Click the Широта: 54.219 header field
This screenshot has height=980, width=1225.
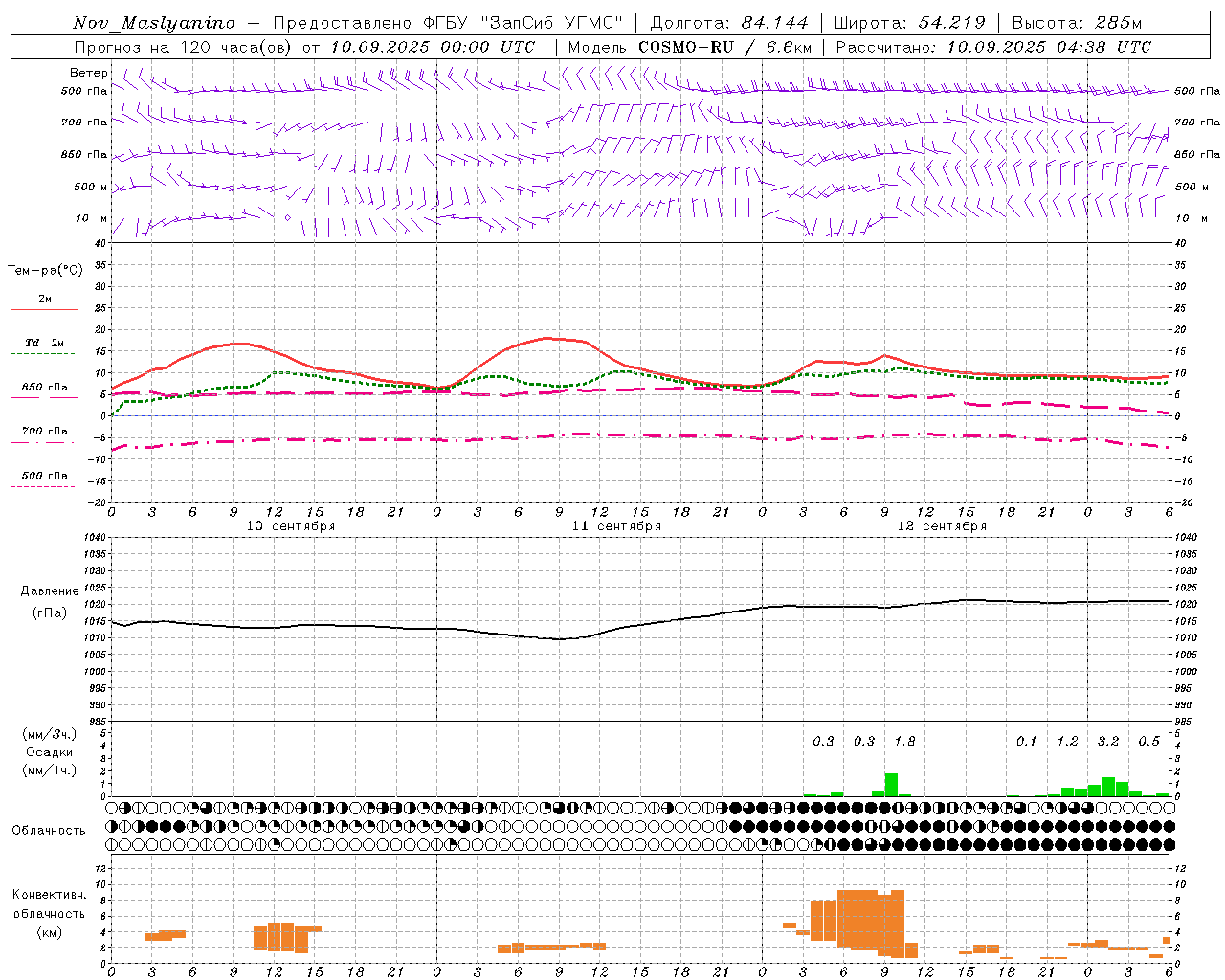pyautogui.click(x=909, y=23)
